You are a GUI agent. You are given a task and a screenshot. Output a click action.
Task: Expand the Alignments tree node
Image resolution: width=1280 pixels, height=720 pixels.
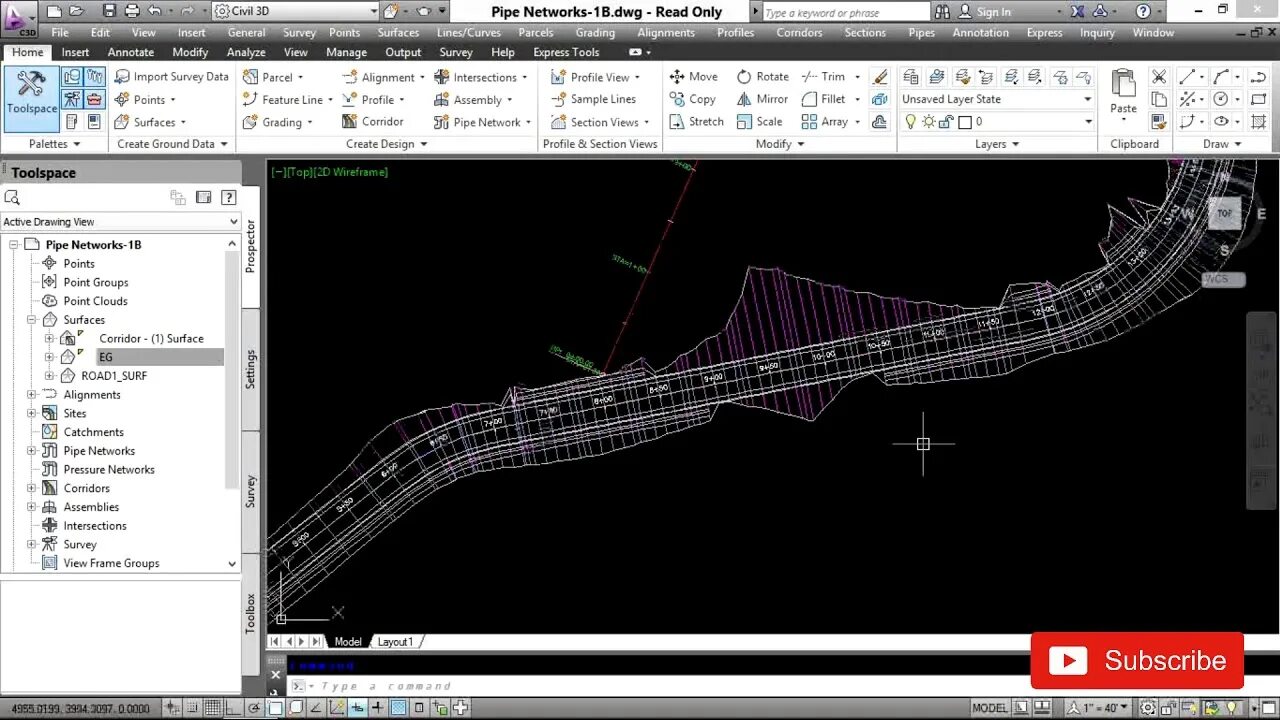(31, 395)
